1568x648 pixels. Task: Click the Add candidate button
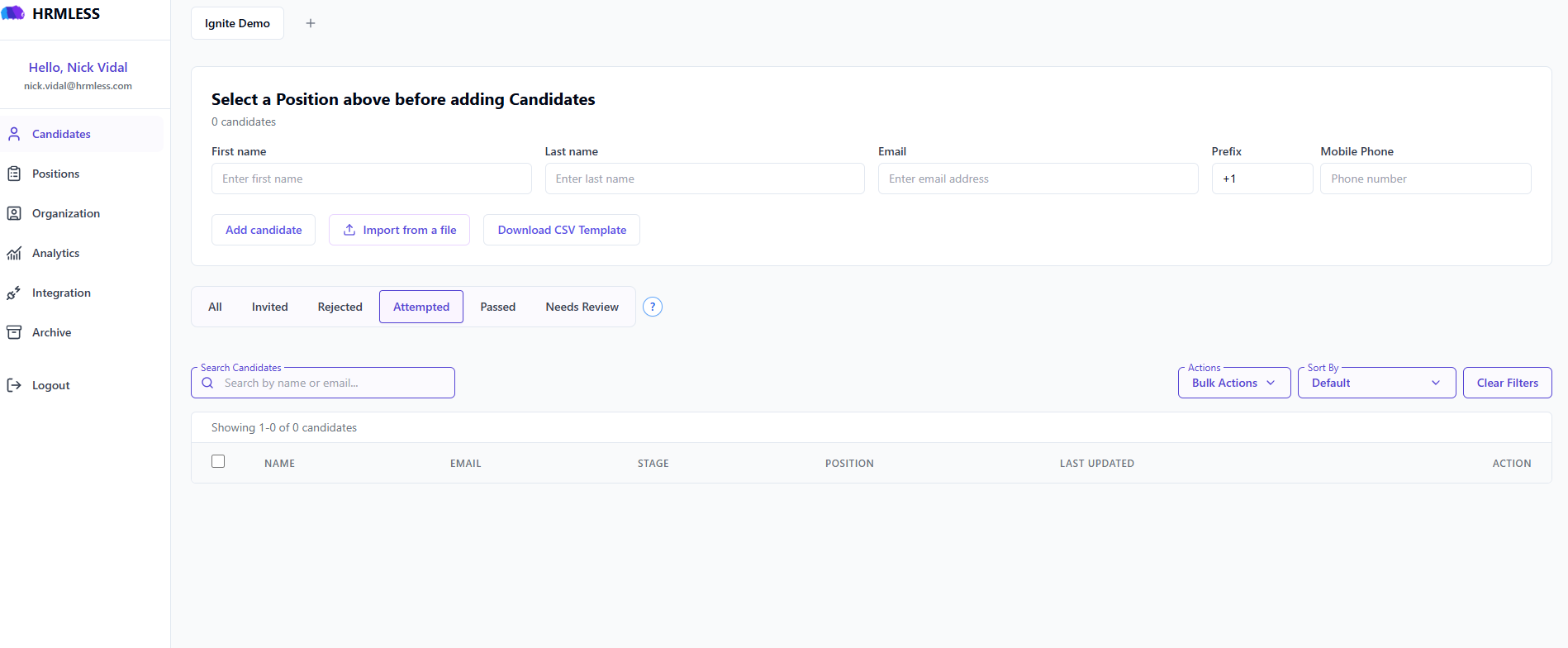(264, 230)
